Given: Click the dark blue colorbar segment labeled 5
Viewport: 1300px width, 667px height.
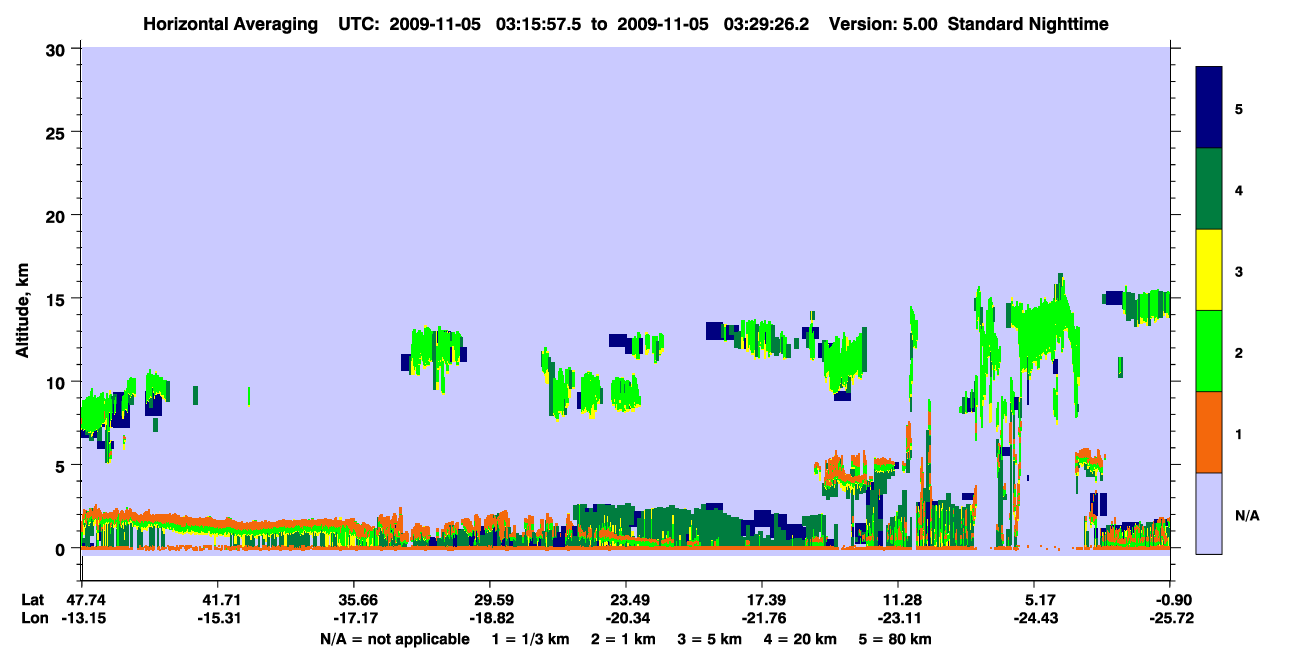Looking at the screenshot, I should tap(1209, 108).
